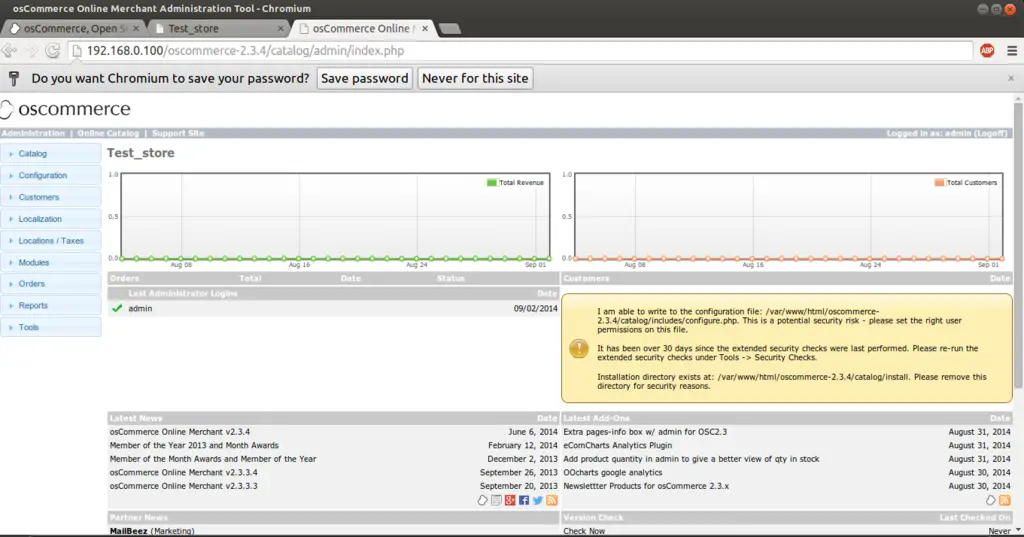Image resolution: width=1024 pixels, height=537 pixels.
Task: Expand the Configuration sidebar section
Action: (x=51, y=175)
